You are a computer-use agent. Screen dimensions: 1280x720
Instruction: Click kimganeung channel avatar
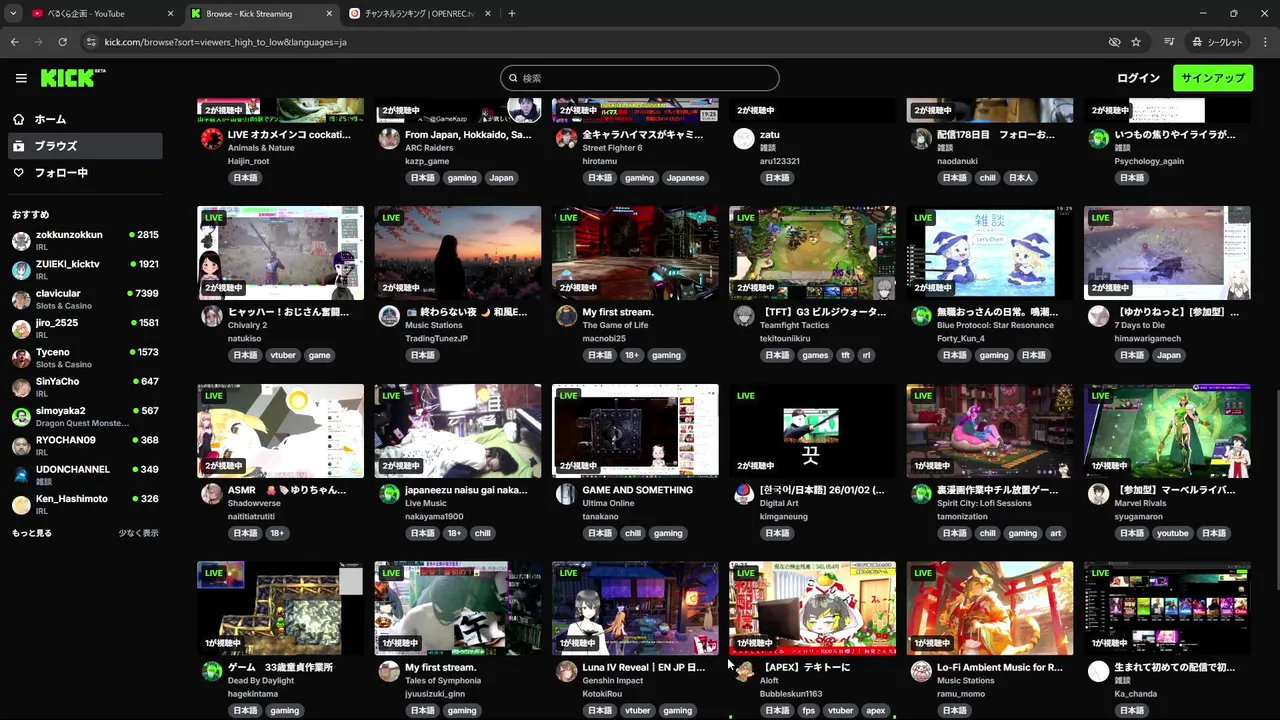pos(744,494)
